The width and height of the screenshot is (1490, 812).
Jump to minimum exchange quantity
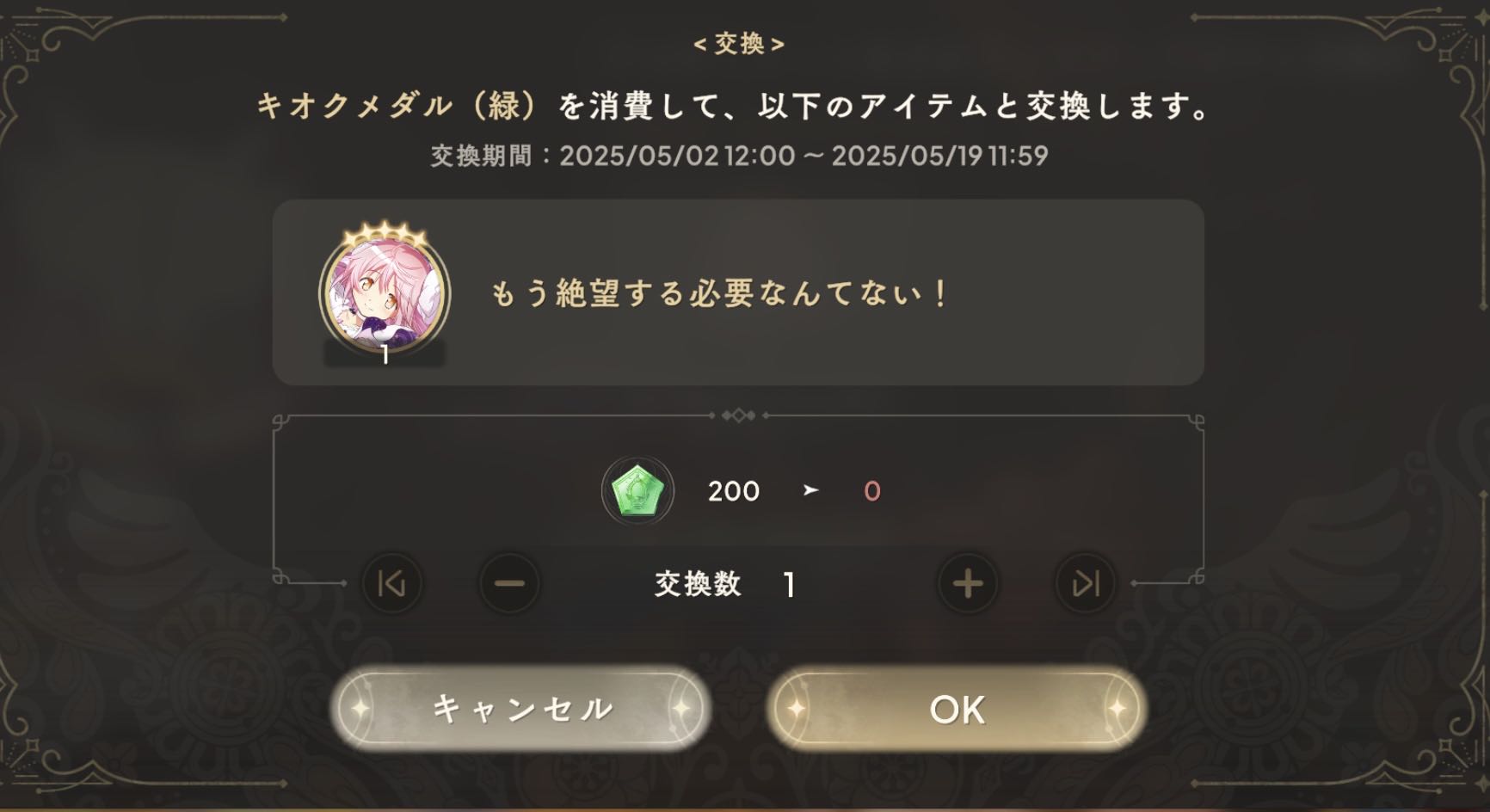(x=391, y=583)
